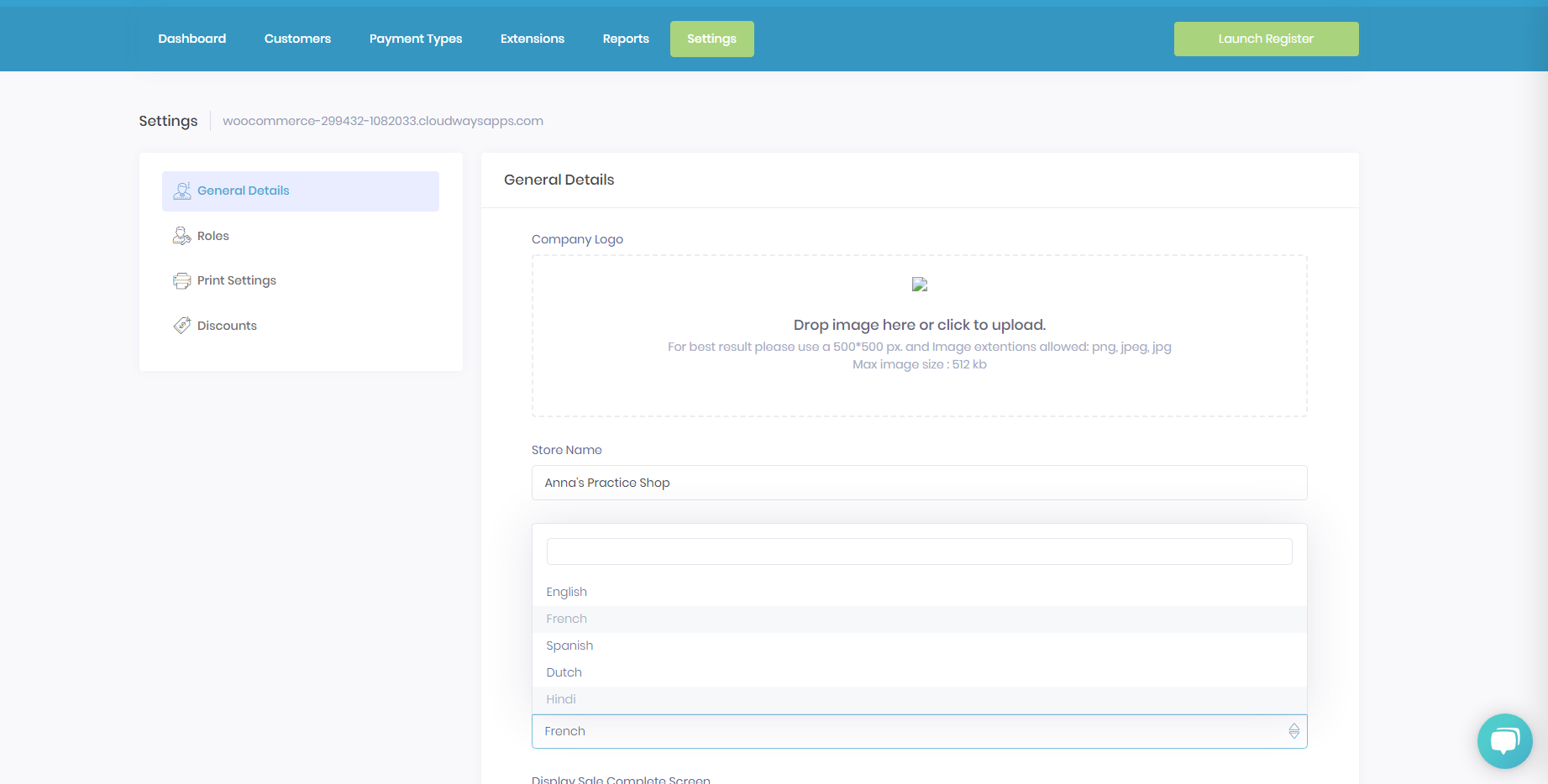Open the Roles settings

[x=301, y=236]
